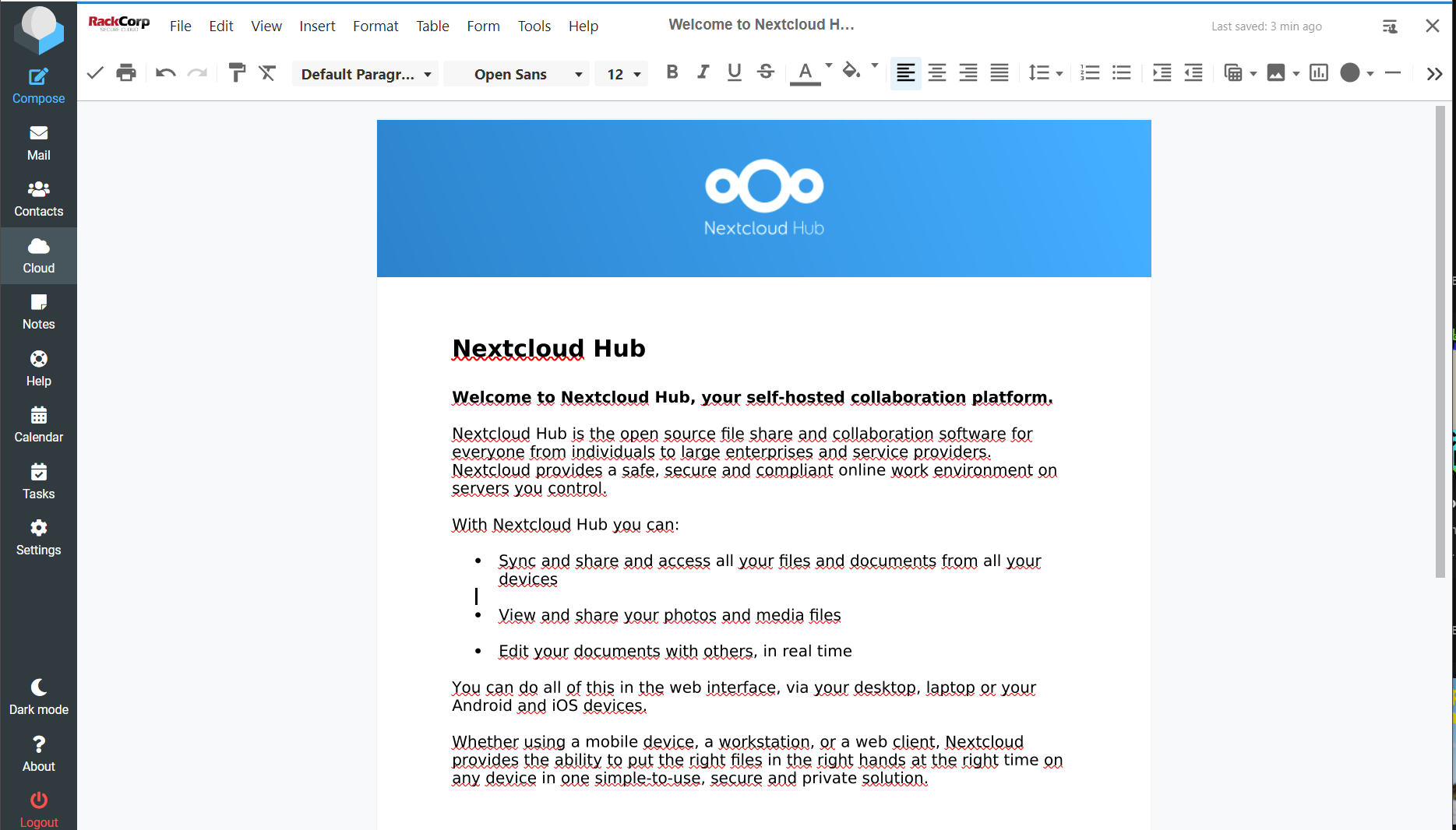1456x830 pixels.
Task: Open the Format menu
Action: click(x=375, y=26)
